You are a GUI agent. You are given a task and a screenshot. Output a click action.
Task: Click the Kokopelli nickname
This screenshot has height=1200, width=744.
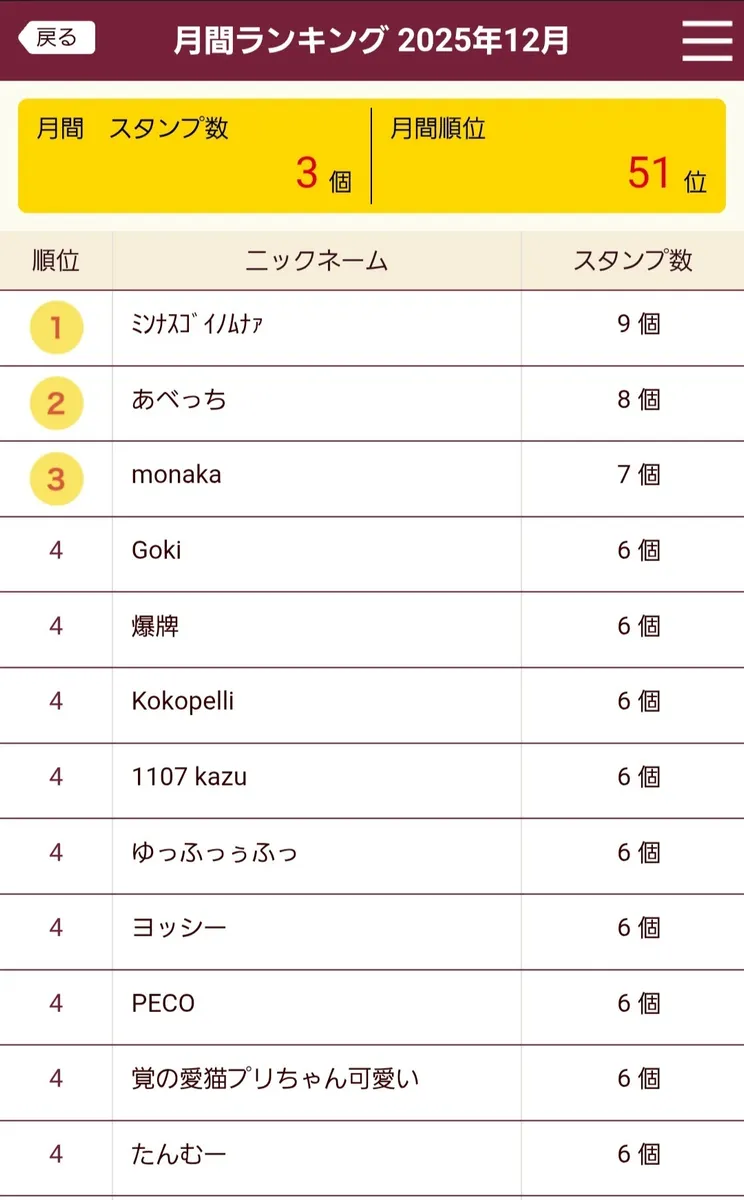tap(183, 701)
